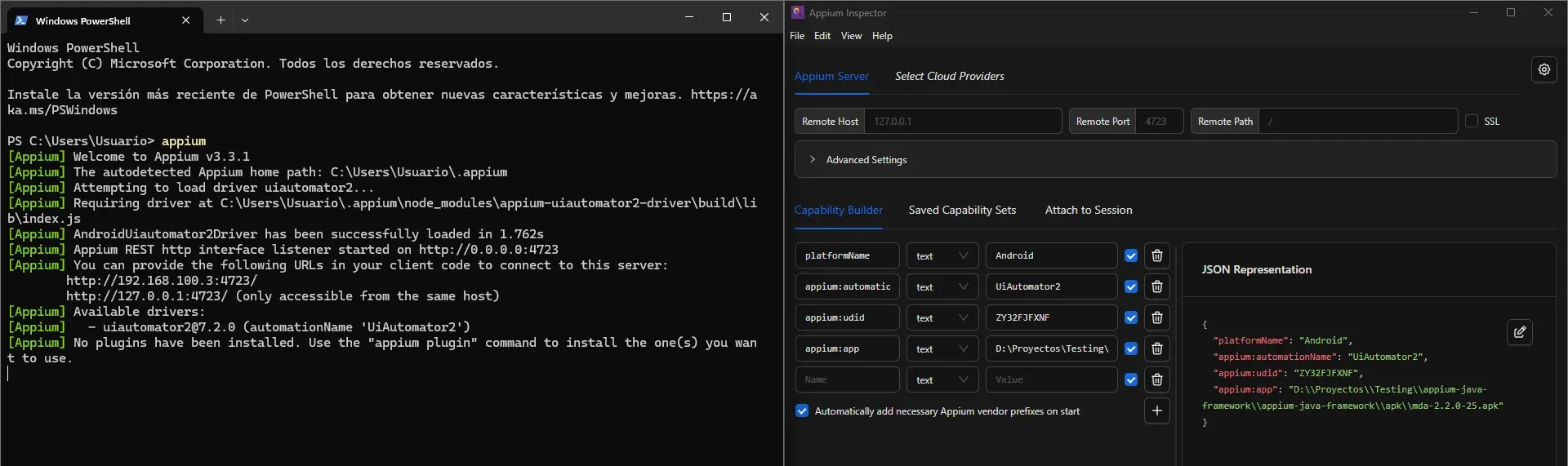
Task: Open the File menu in Appium Inspector
Action: click(x=797, y=36)
